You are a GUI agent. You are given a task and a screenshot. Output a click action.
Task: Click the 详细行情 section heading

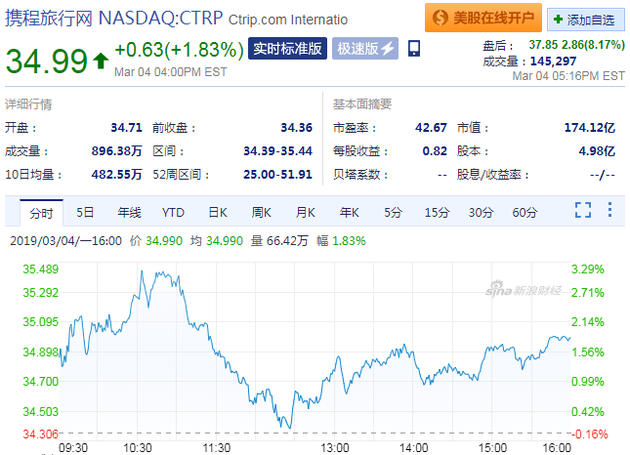(28, 105)
